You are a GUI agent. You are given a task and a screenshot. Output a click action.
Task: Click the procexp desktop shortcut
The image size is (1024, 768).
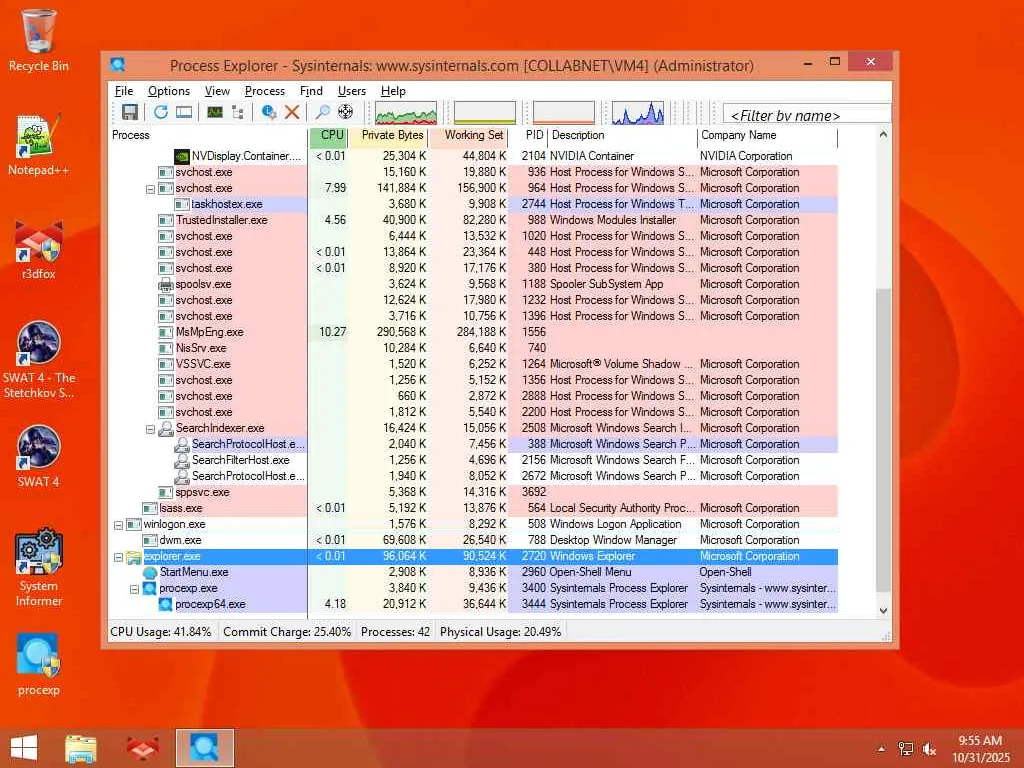click(x=39, y=664)
